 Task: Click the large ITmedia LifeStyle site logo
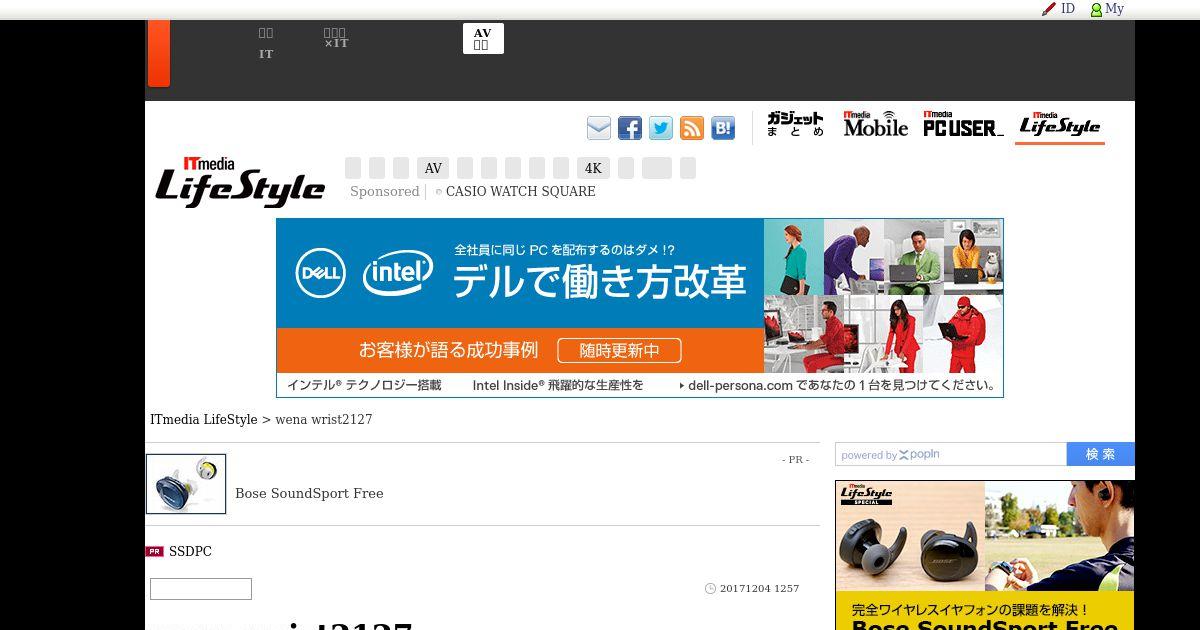coord(240,182)
